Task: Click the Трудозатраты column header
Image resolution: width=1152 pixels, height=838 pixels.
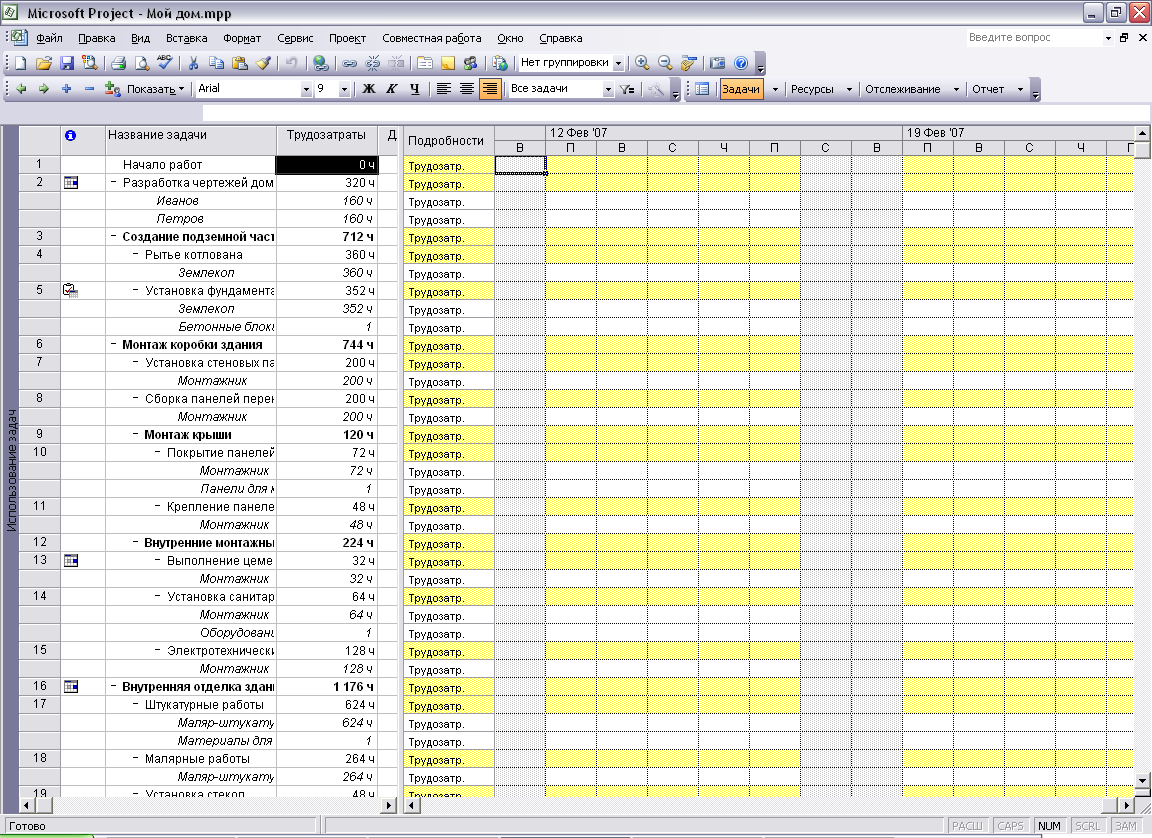Action: (327, 140)
